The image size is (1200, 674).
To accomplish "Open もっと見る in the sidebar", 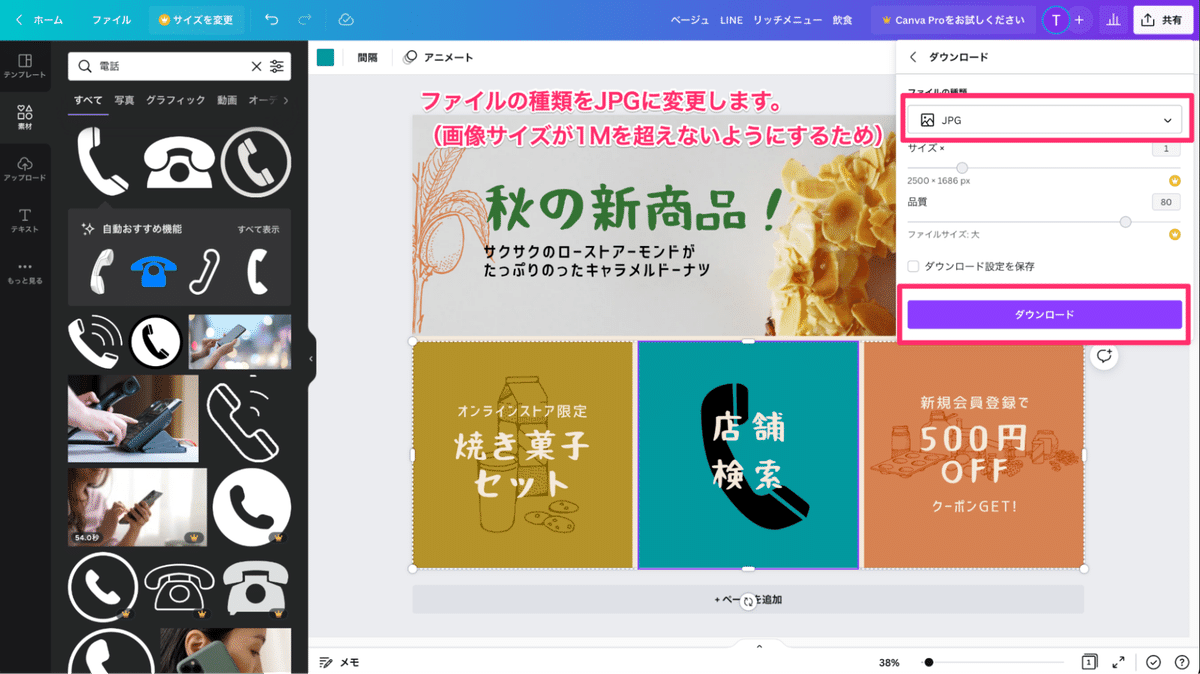I will click(x=25, y=272).
